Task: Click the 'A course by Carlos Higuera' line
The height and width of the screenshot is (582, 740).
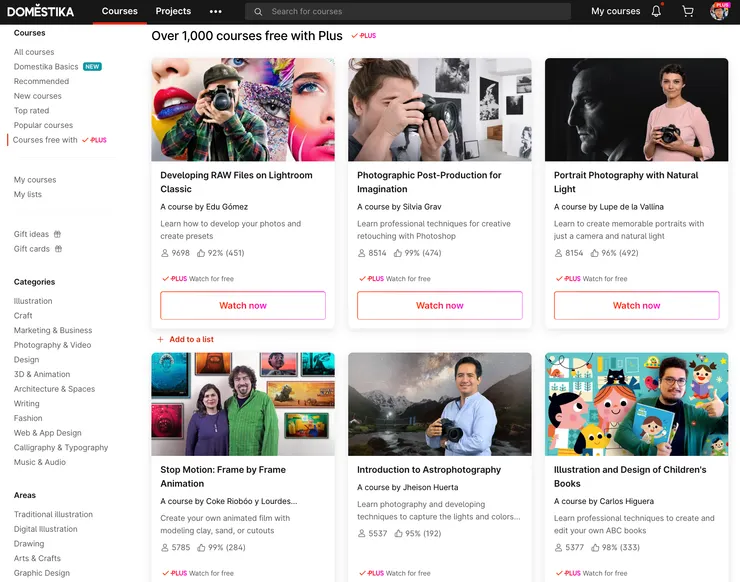Action: click(x=604, y=501)
